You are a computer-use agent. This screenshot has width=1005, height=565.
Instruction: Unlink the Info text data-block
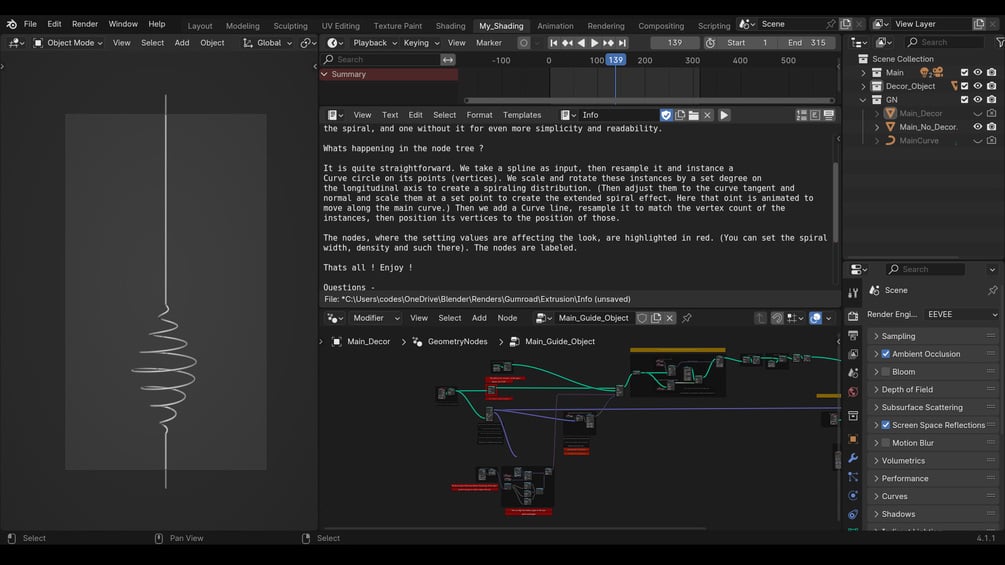coord(708,115)
